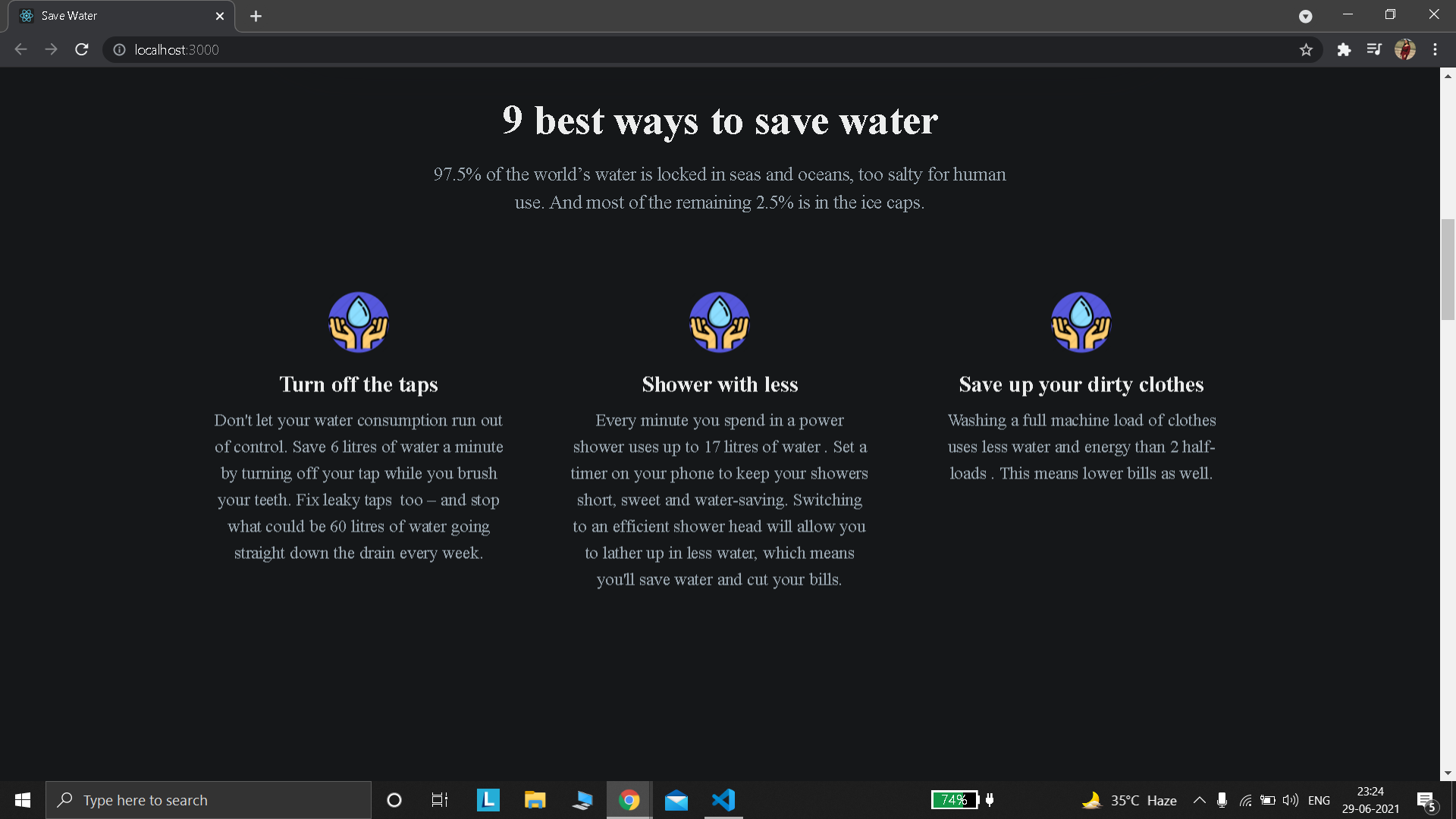Click the icon above Save up your dirty clothes
Screen dimensions: 1456x819
tap(1081, 322)
